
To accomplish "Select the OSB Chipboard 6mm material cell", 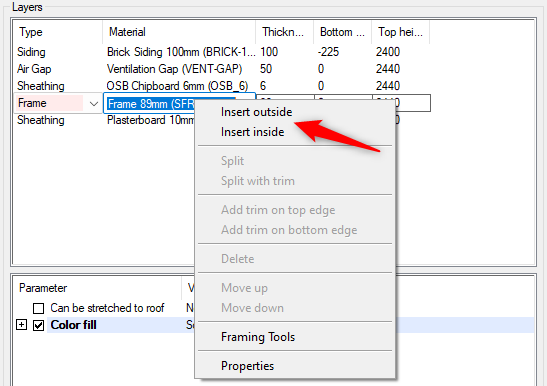I will (x=177, y=86).
